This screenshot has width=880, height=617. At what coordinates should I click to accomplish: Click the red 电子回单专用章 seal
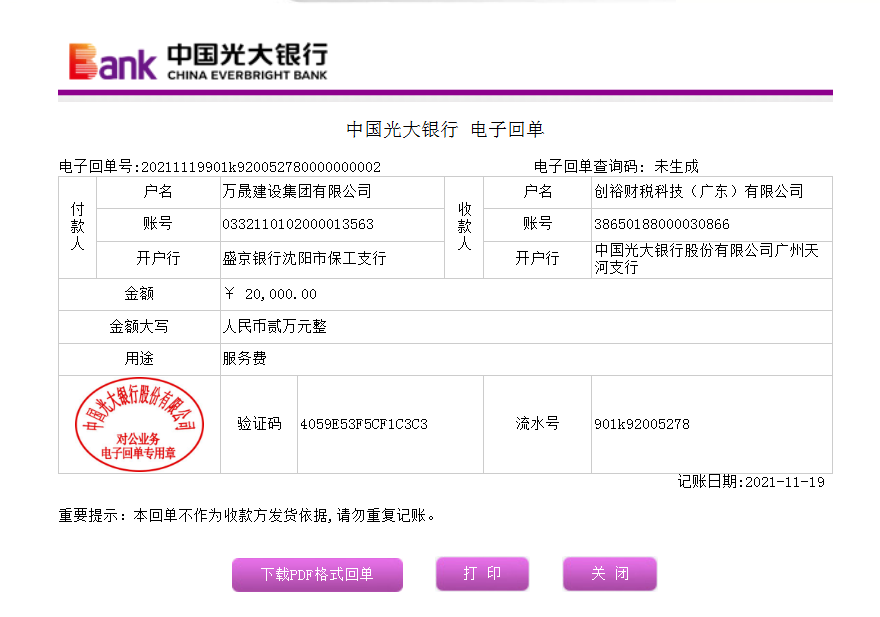point(139,424)
